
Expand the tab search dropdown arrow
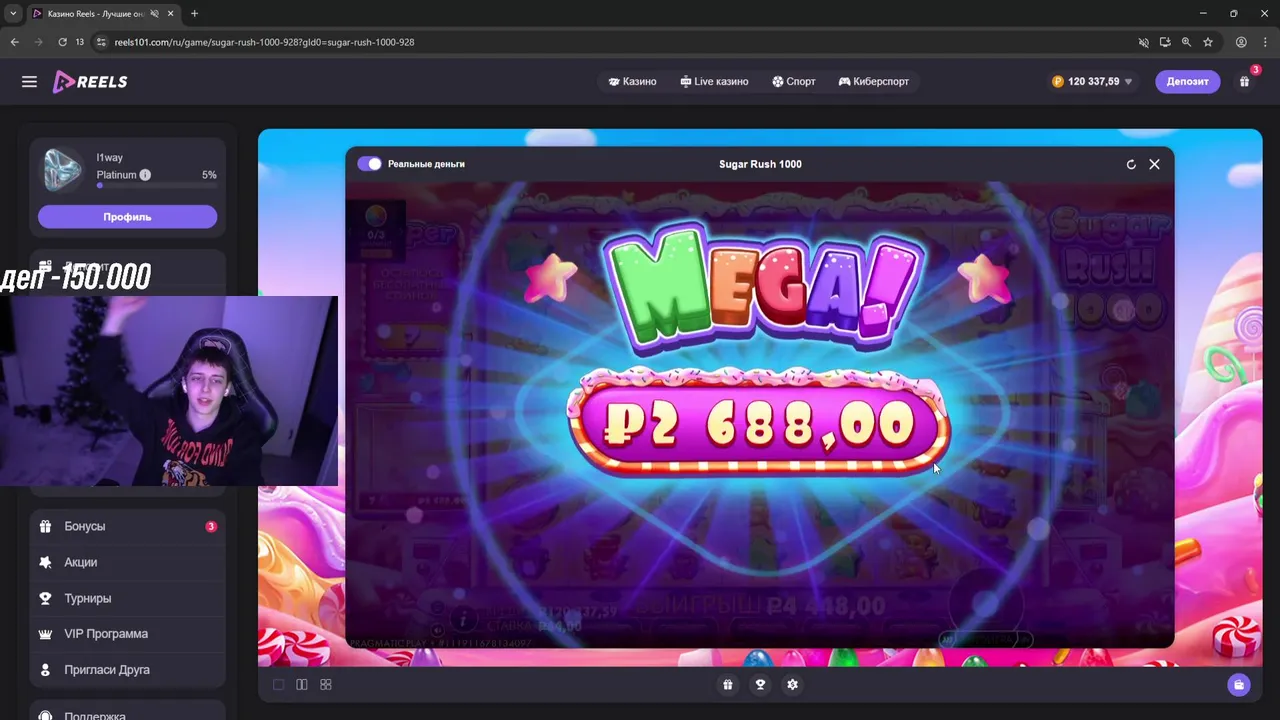(x=13, y=14)
